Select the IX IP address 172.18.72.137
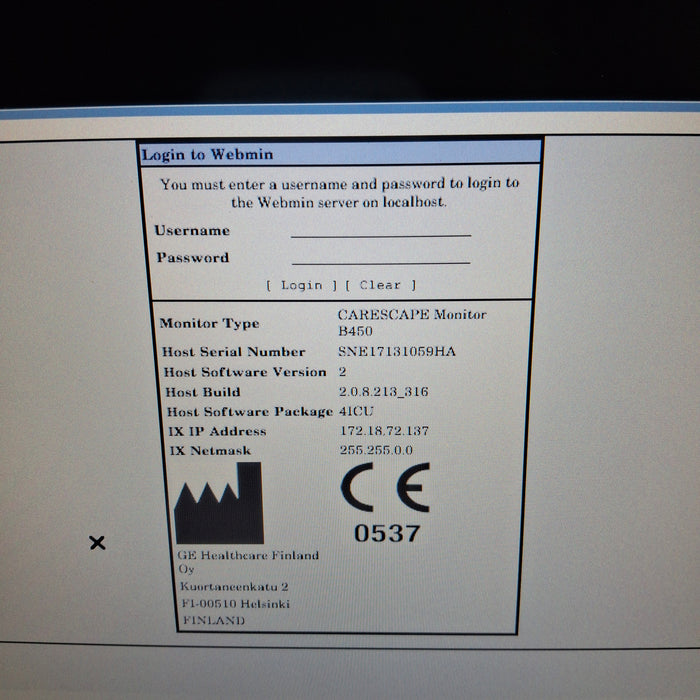 pyautogui.click(x=384, y=431)
